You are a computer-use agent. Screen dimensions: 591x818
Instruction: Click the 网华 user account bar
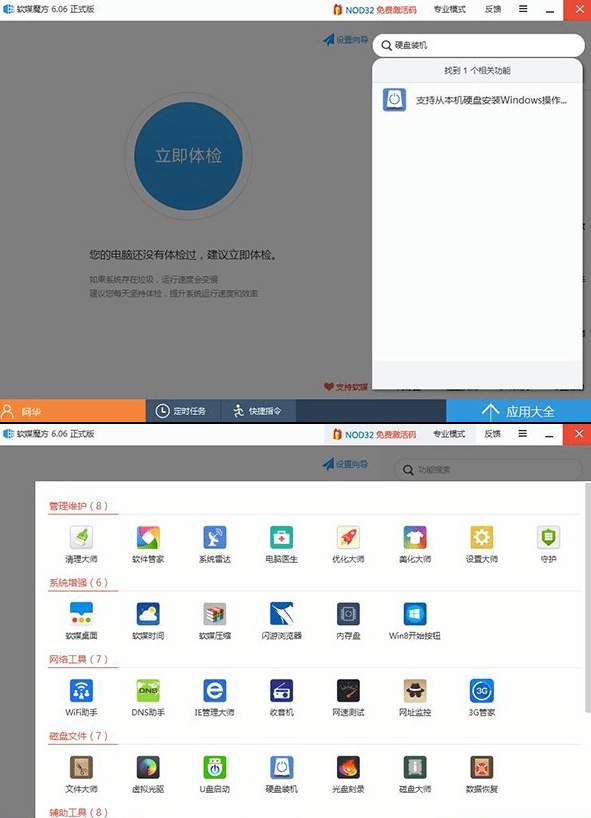click(x=73, y=411)
